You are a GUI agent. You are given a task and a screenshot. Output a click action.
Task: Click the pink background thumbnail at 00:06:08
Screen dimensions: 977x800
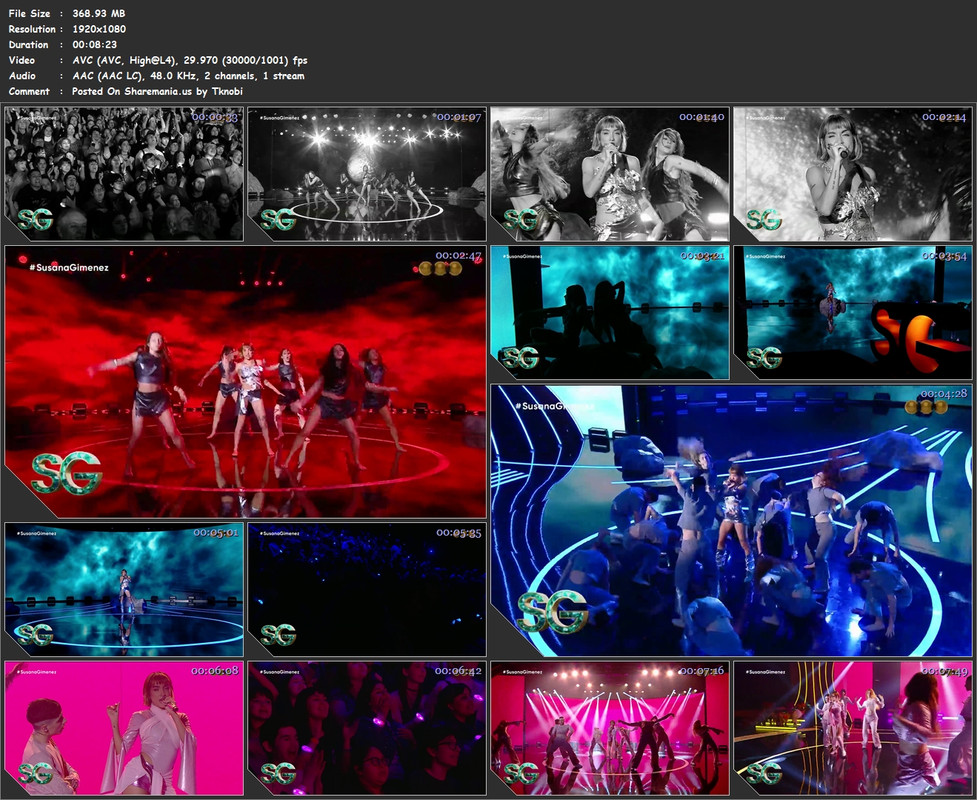[x=124, y=728]
